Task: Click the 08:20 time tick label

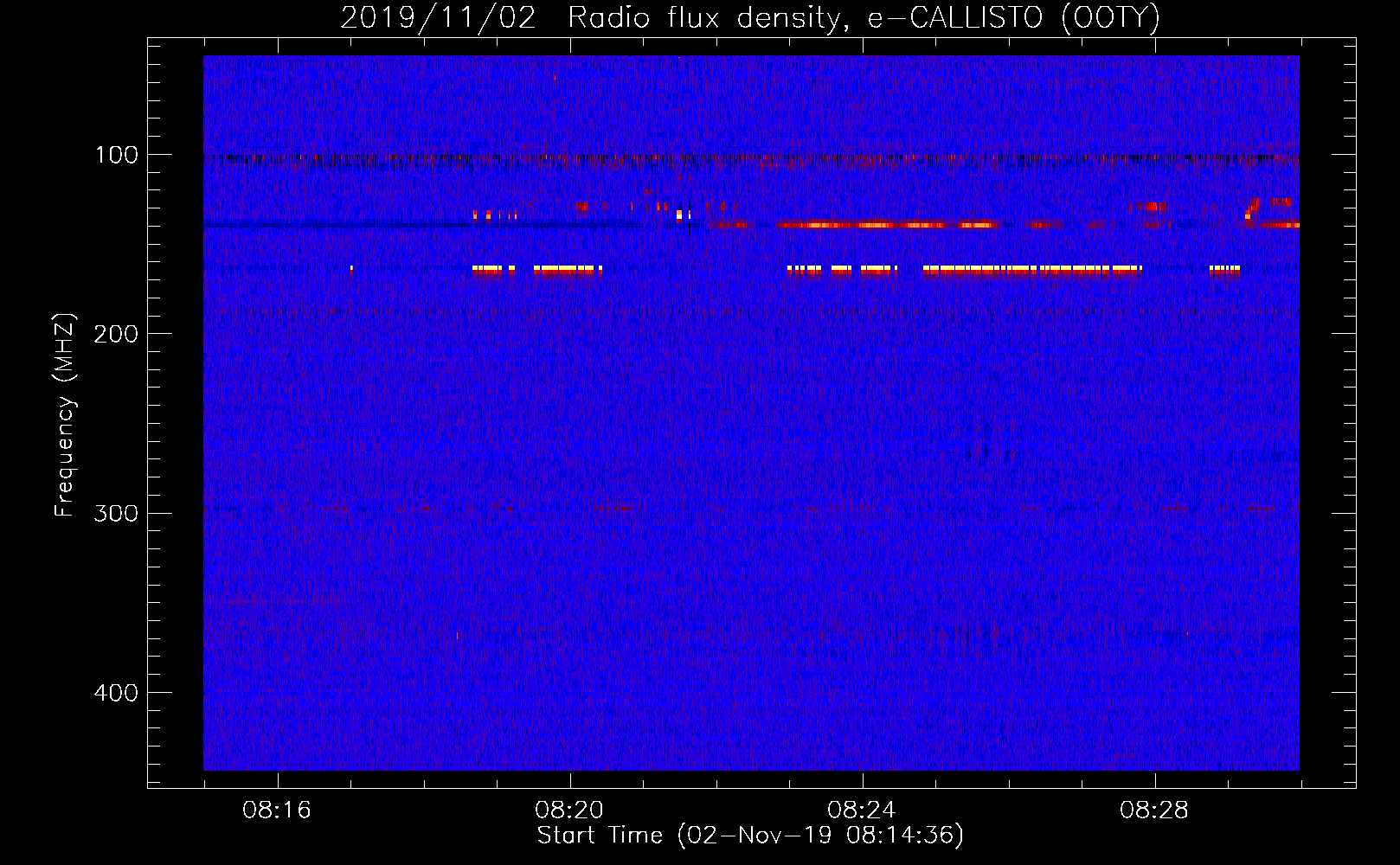Action: pos(569,811)
